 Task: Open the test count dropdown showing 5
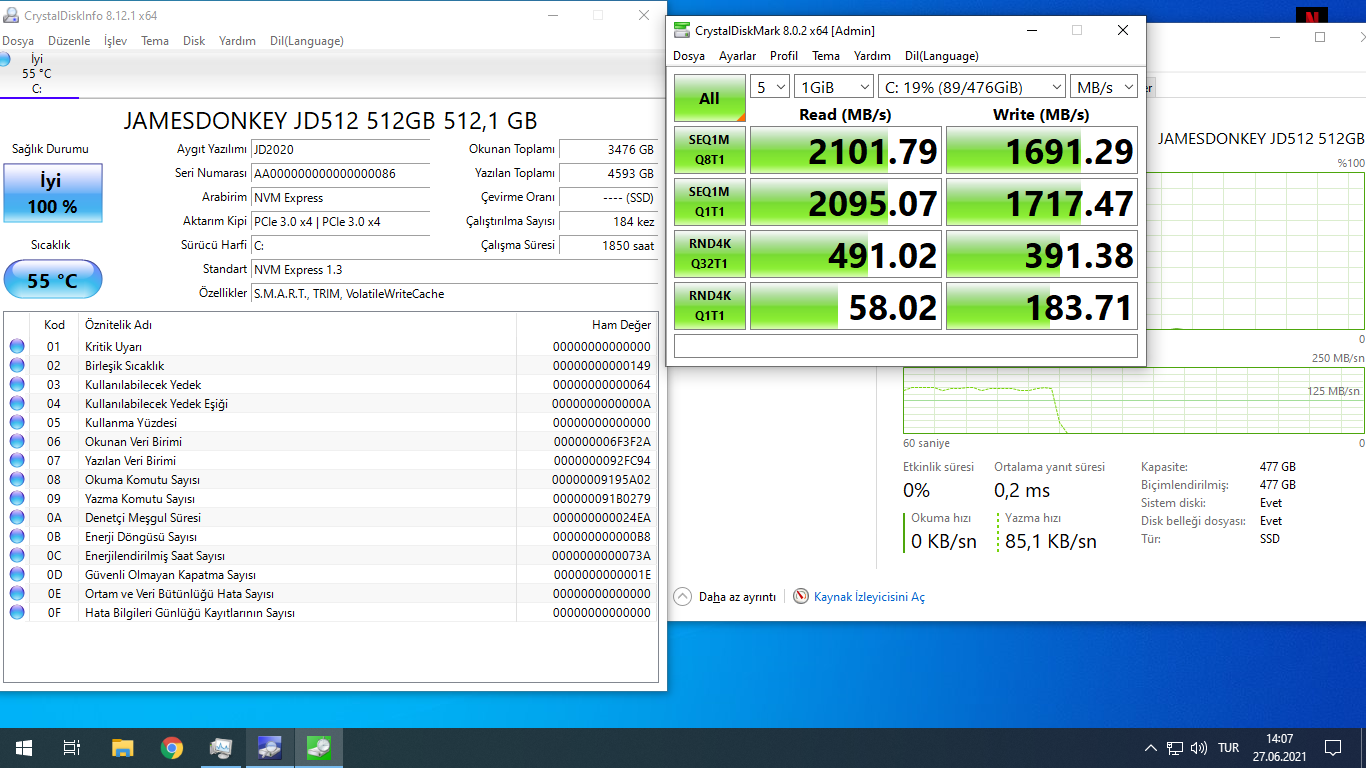click(x=770, y=87)
